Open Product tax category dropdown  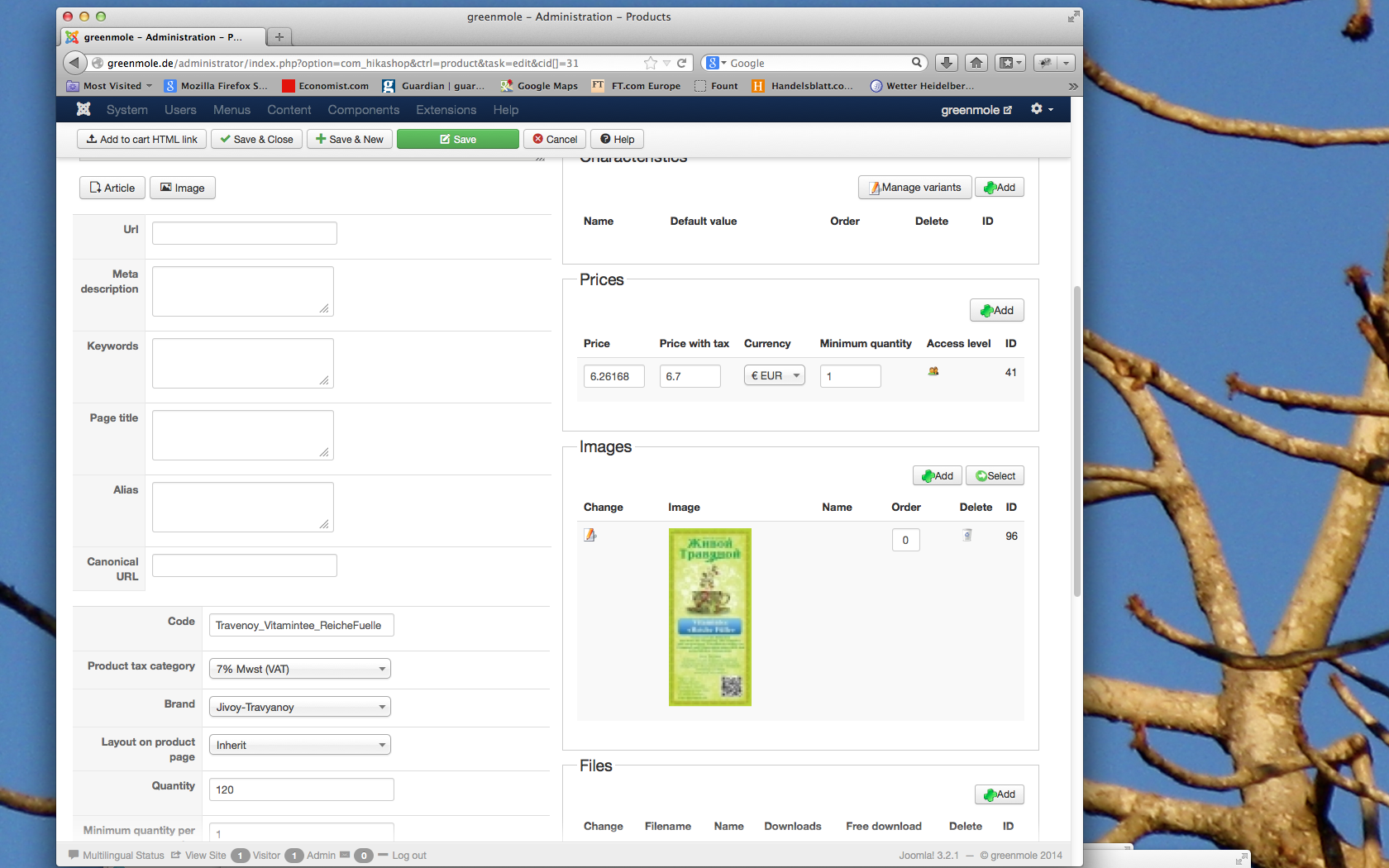tap(300, 669)
